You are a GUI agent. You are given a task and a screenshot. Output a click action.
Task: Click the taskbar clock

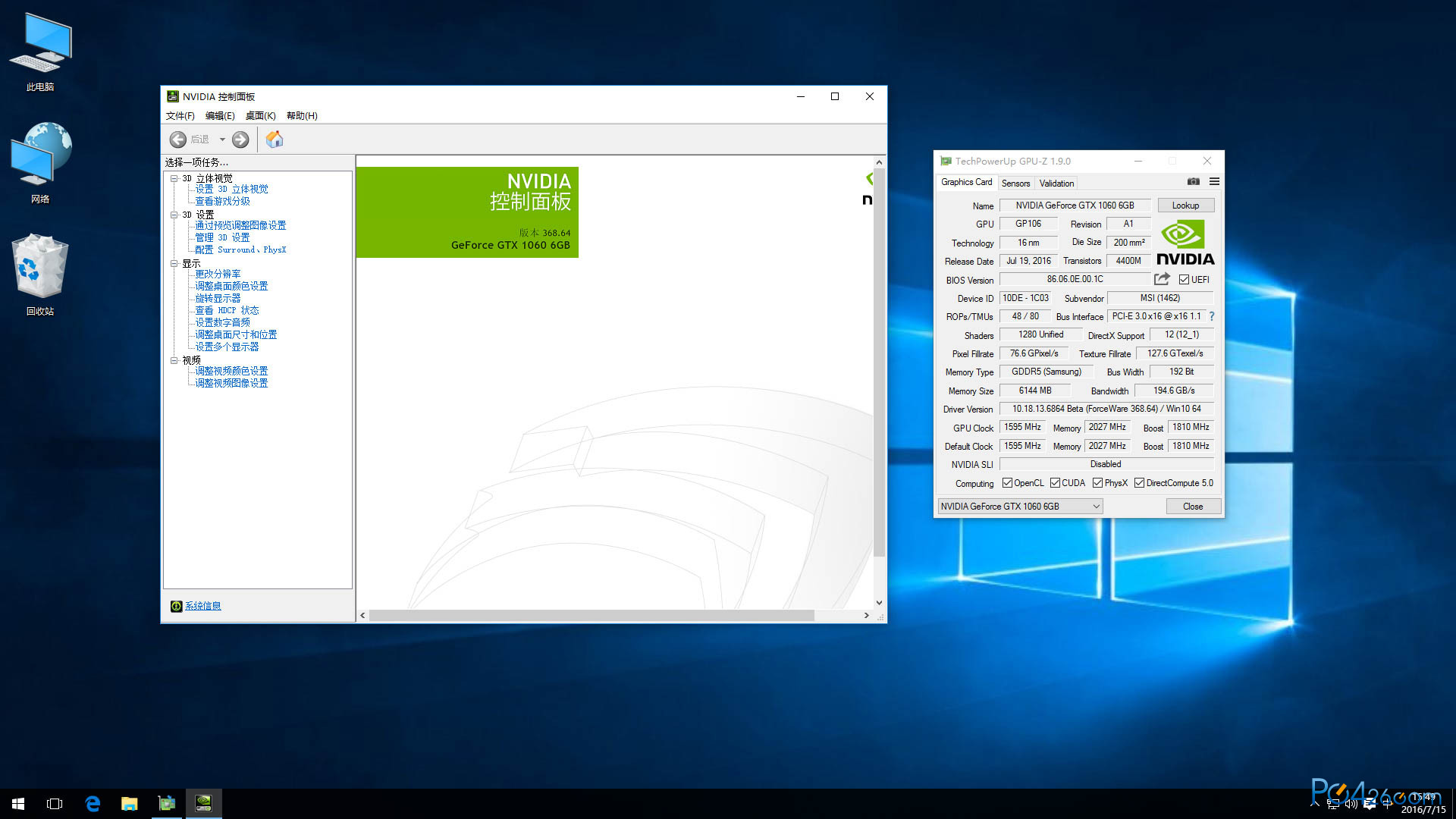coord(1423,804)
